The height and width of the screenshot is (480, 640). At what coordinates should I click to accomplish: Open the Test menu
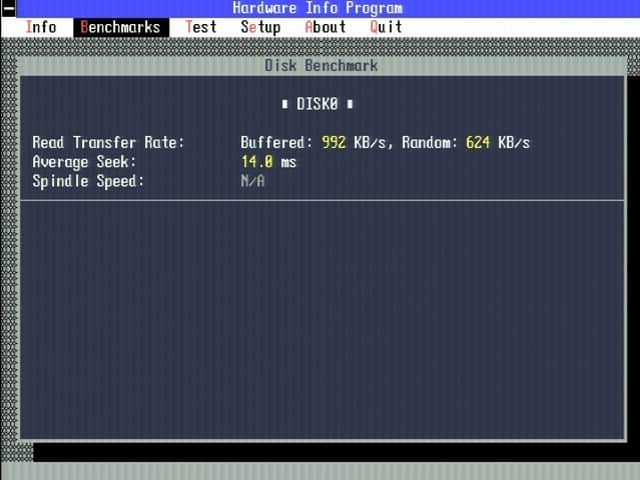201,27
